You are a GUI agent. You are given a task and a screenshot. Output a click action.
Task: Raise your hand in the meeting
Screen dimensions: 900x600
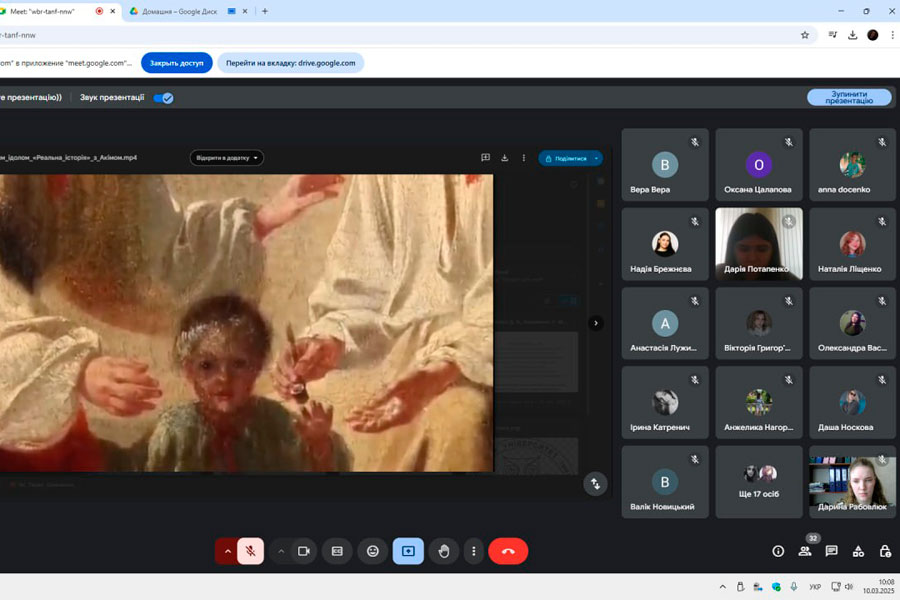click(444, 551)
